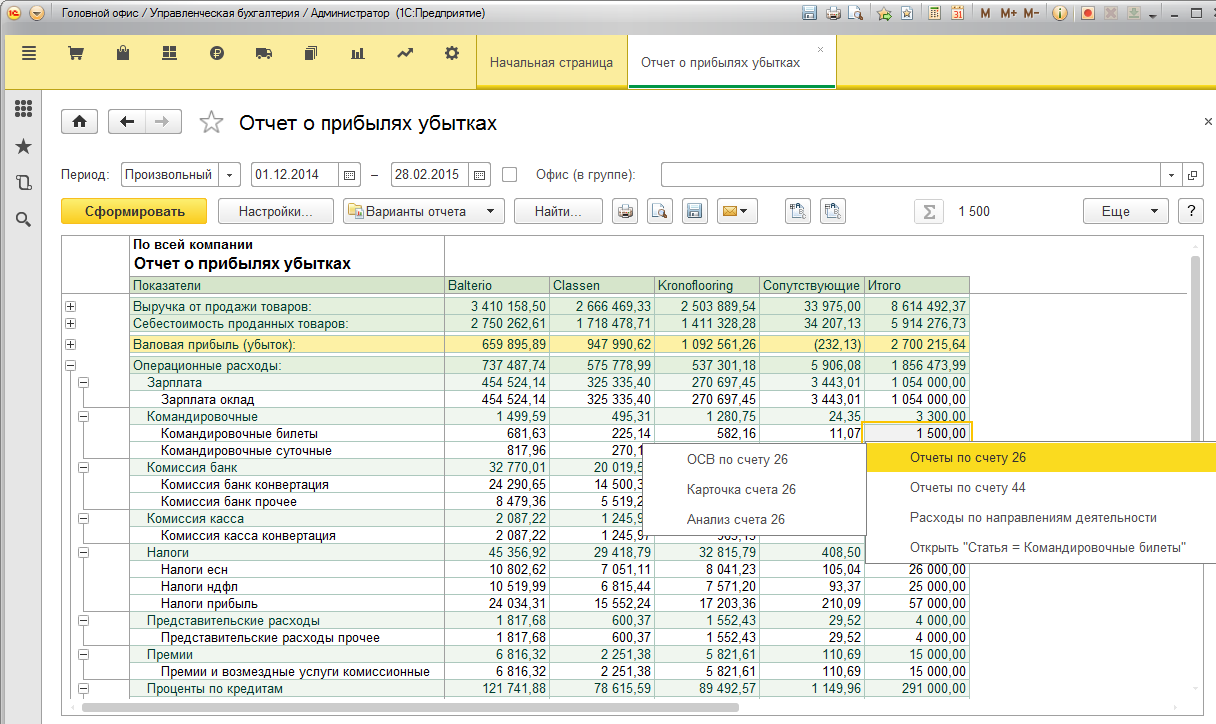Click in the Офис (в группе) input field

(911, 174)
